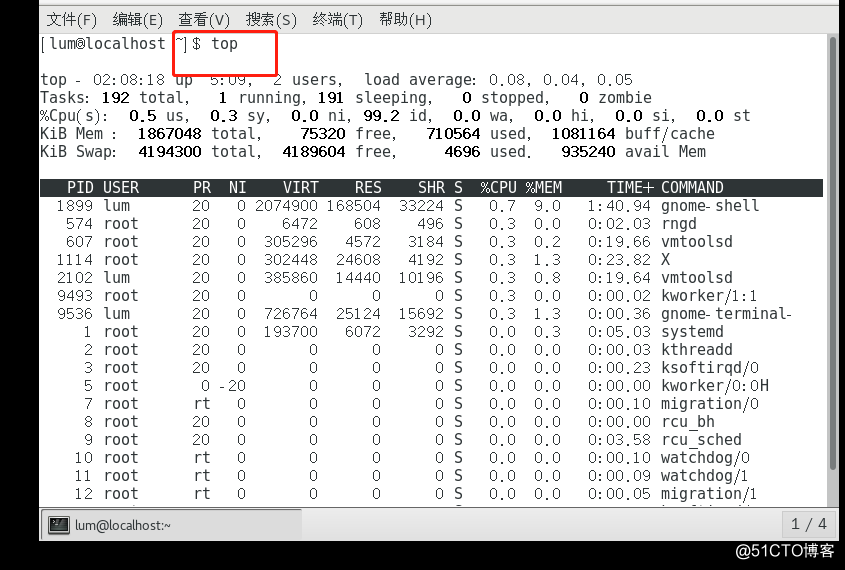The width and height of the screenshot is (845, 570).
Task: Click the kworker/0:0H process name
Action: click(715, 386)
